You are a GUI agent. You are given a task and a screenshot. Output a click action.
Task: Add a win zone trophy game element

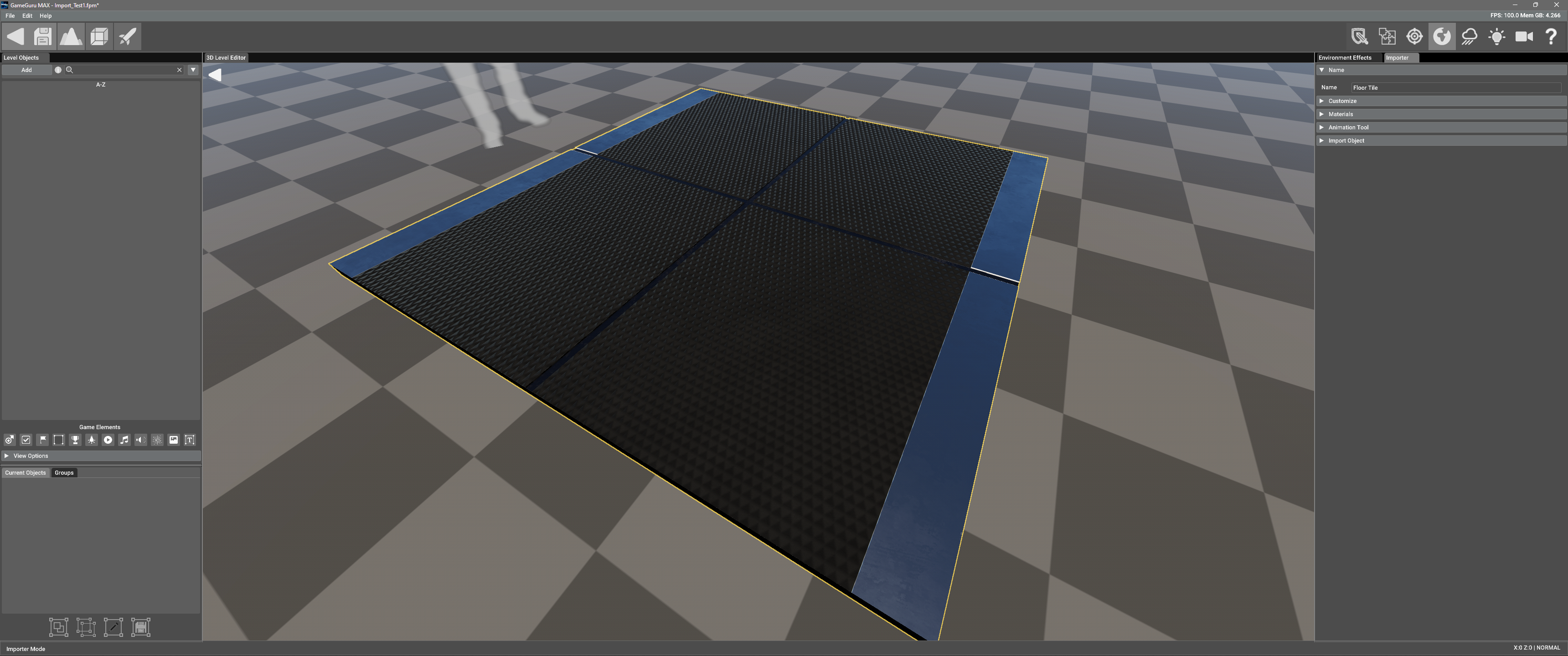tap(75, 440)
